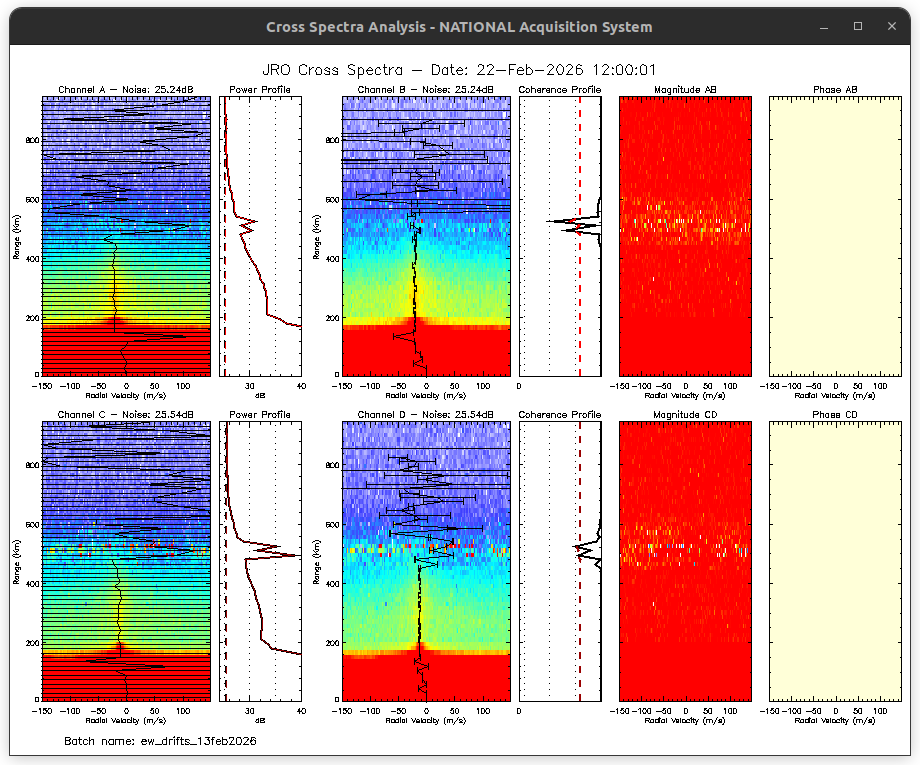Select the Channel C spectra plot
The height and width of the screenshot is (765, 920).
[126, 560]
